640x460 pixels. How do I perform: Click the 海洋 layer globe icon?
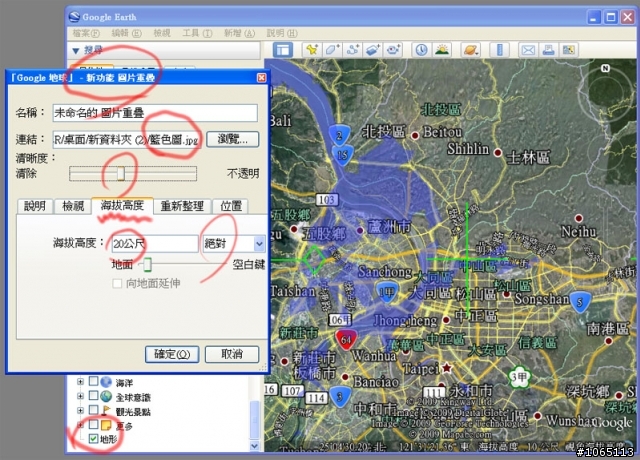tap(106, 382)
